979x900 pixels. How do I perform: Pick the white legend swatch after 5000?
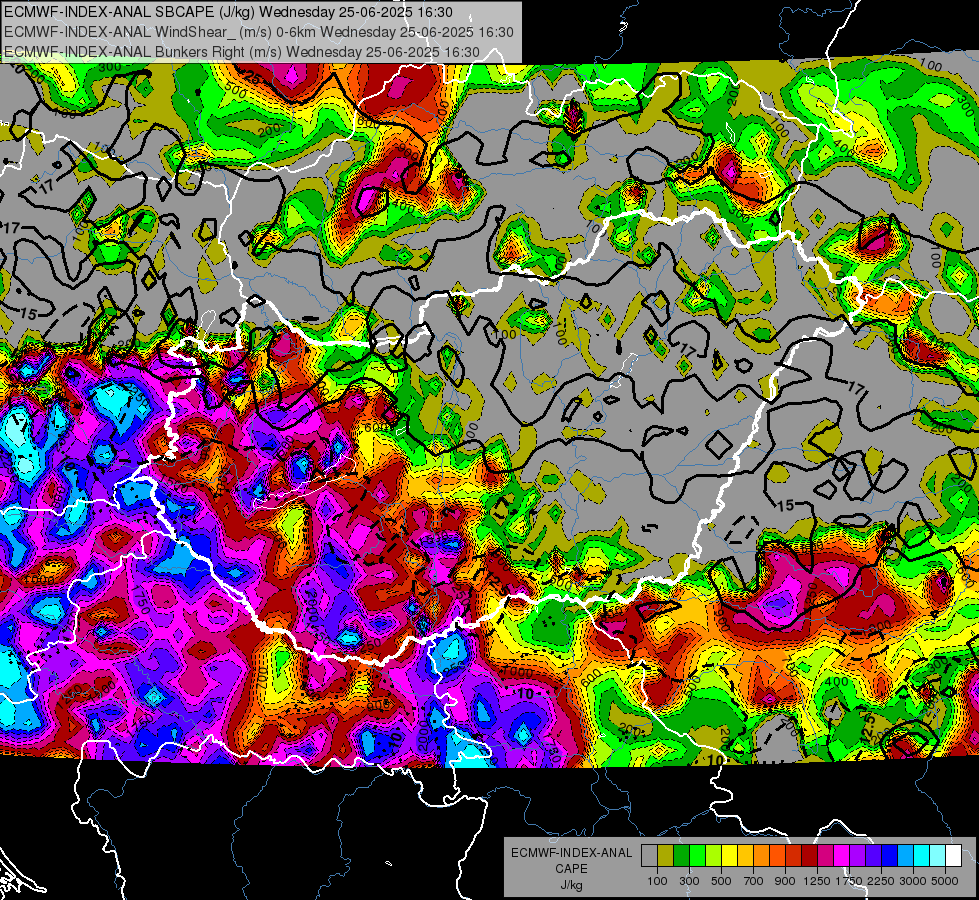pyautogui.click(x=953, y=856)
